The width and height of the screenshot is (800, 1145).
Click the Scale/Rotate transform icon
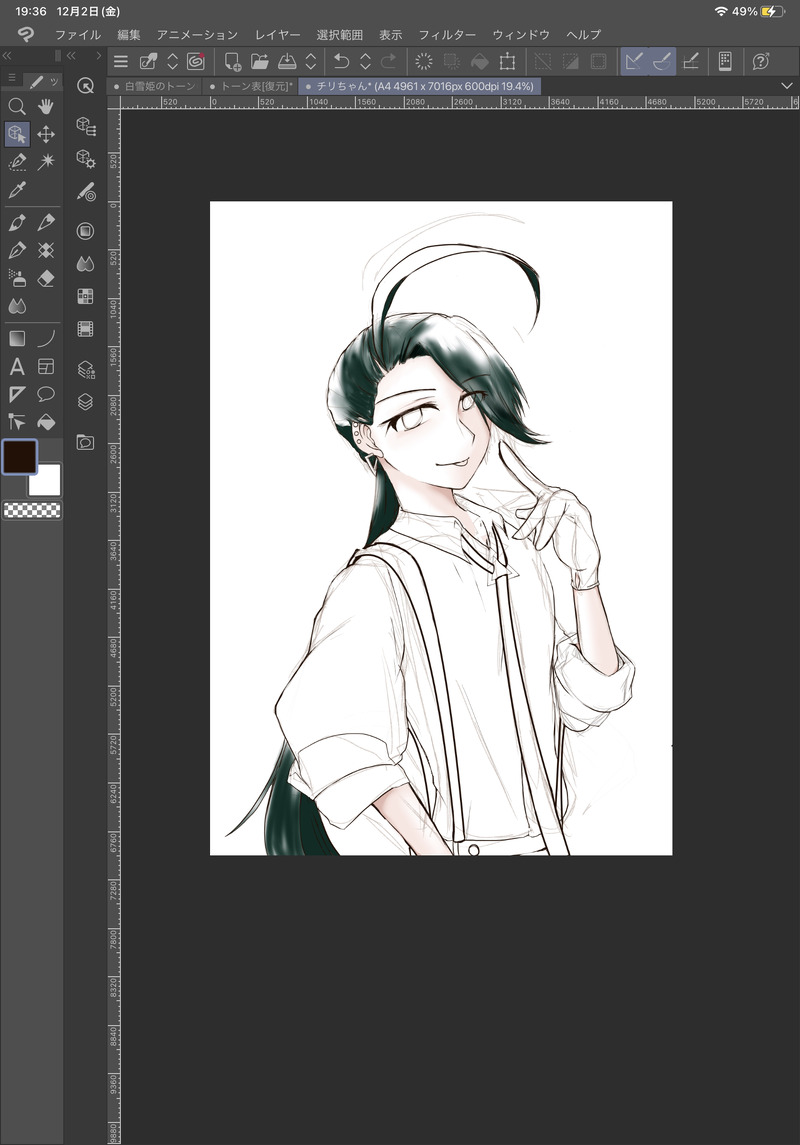coord(507,61)
